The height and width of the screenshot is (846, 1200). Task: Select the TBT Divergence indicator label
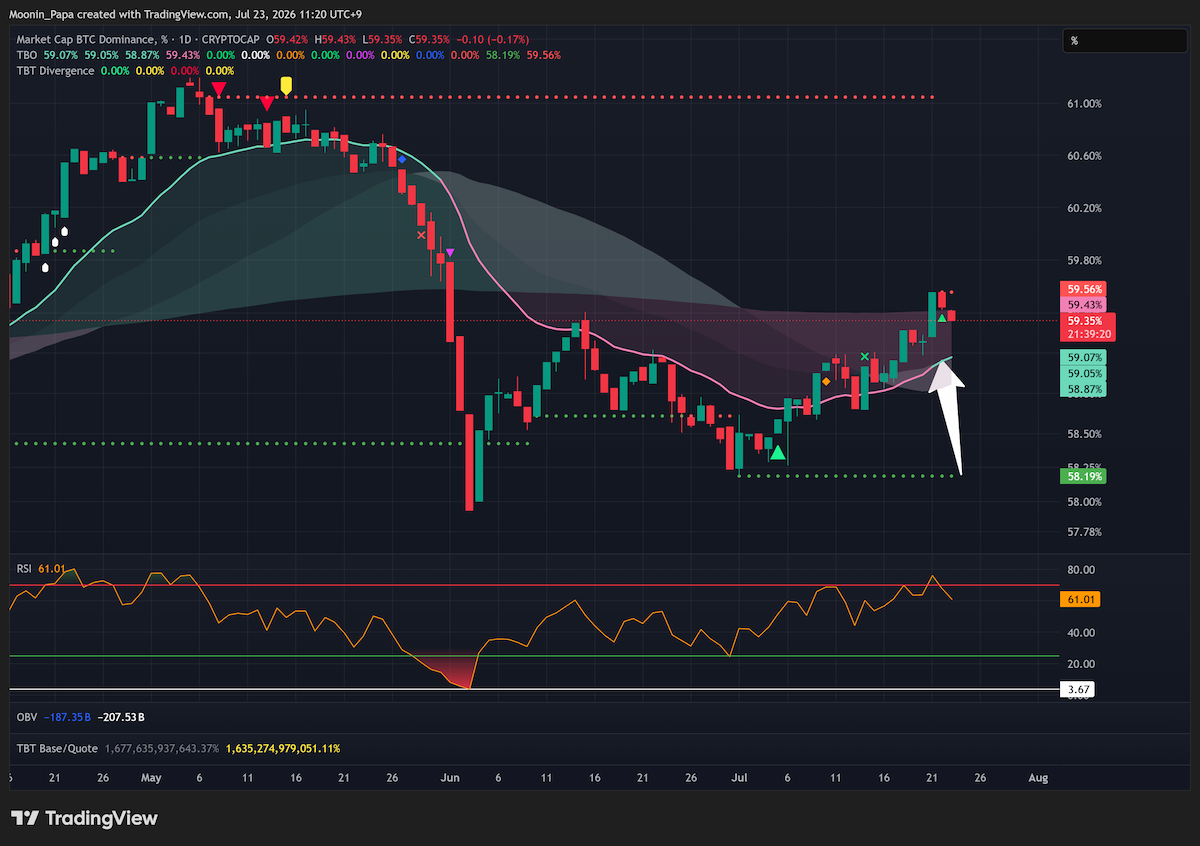[x=56, y=71]
